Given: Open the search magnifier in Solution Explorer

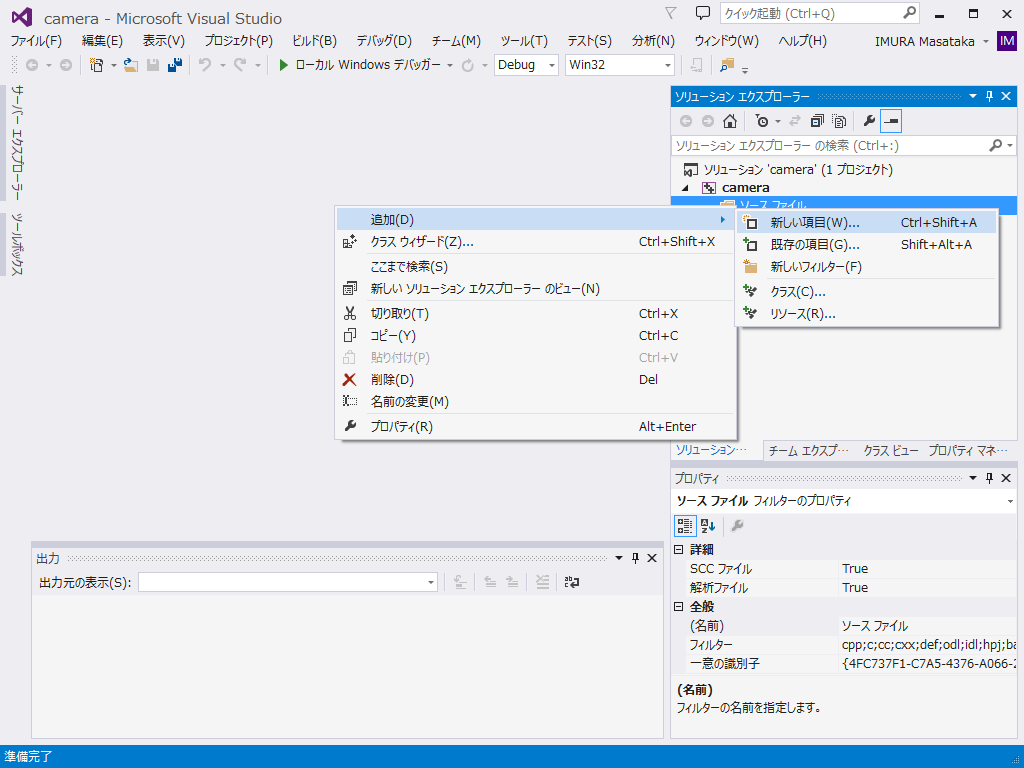Looking at the screenshot, I should (997, 145).
